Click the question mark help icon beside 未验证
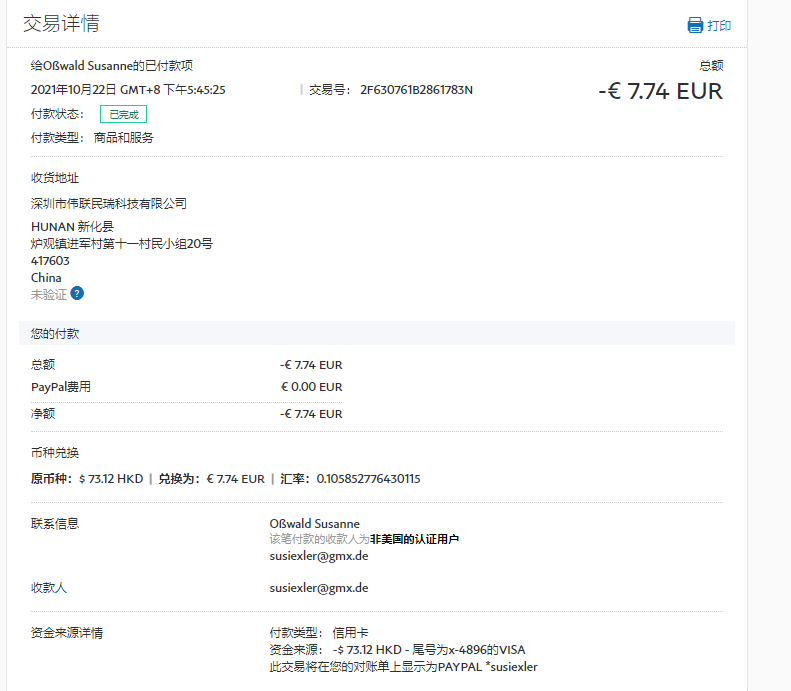 pos(77,294)
